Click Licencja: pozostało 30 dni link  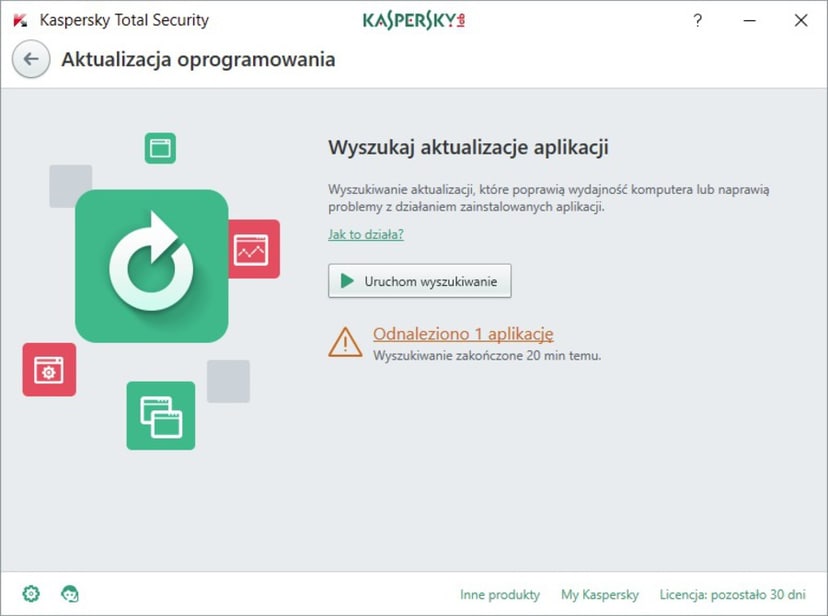point(732,594)
